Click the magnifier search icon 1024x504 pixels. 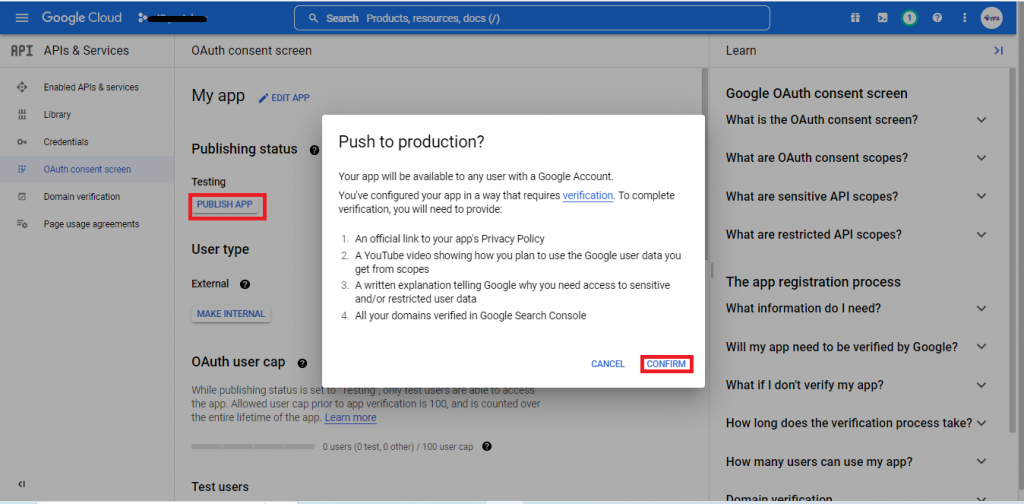(313, 18)
